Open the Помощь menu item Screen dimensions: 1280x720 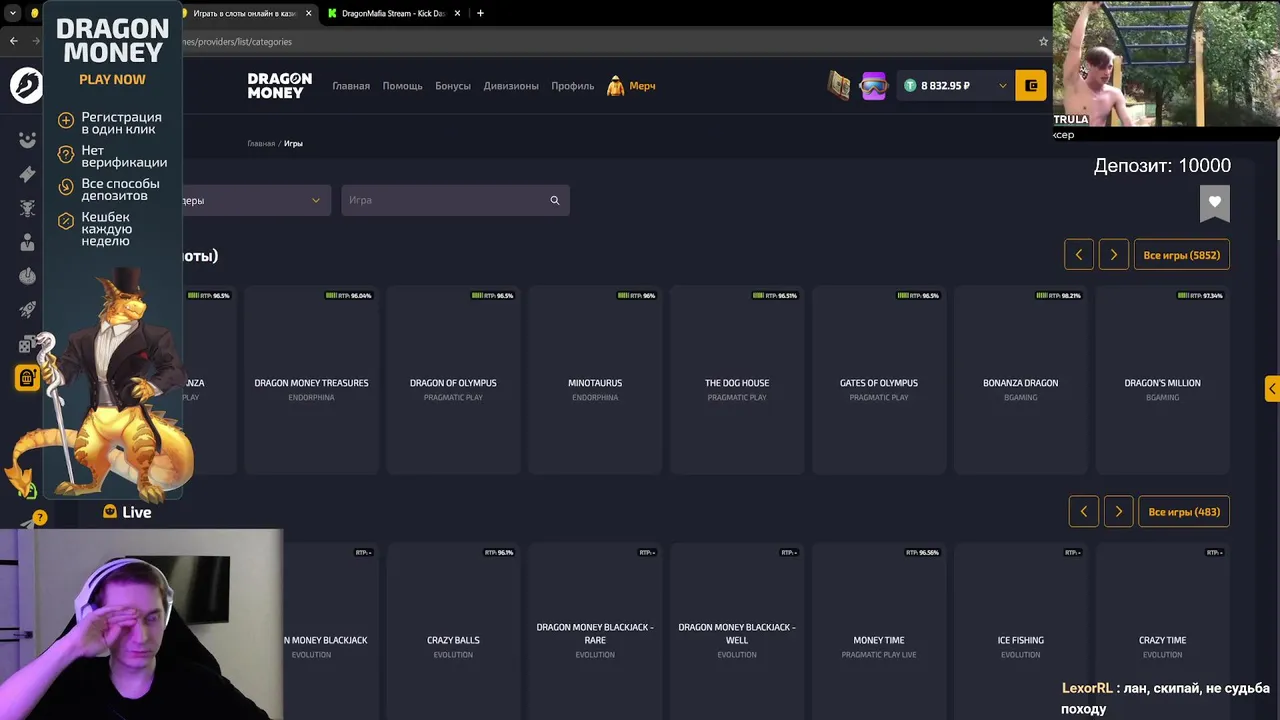coord(402,86)
